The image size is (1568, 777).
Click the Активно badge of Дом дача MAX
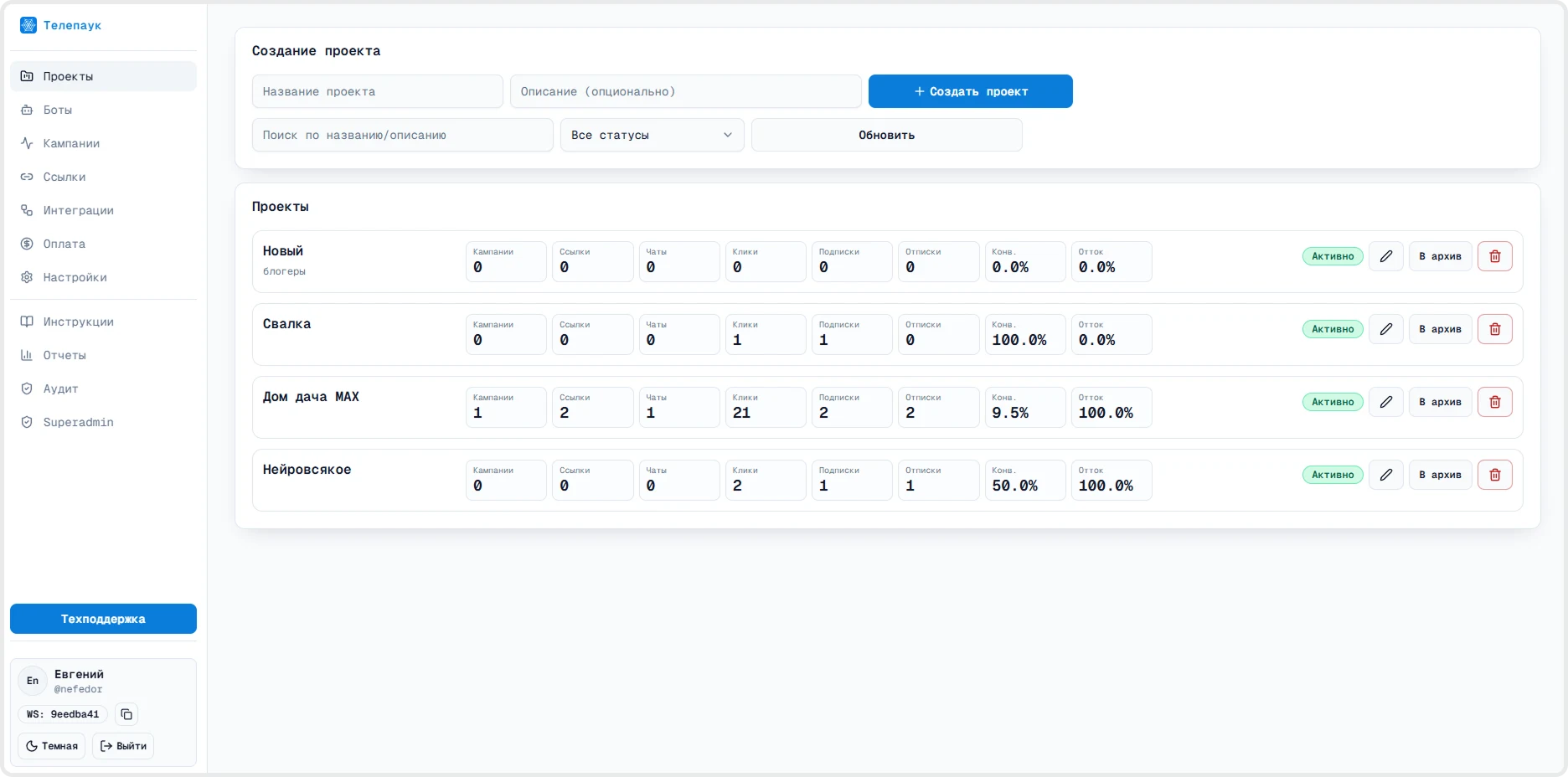[x=1333, y=402]
